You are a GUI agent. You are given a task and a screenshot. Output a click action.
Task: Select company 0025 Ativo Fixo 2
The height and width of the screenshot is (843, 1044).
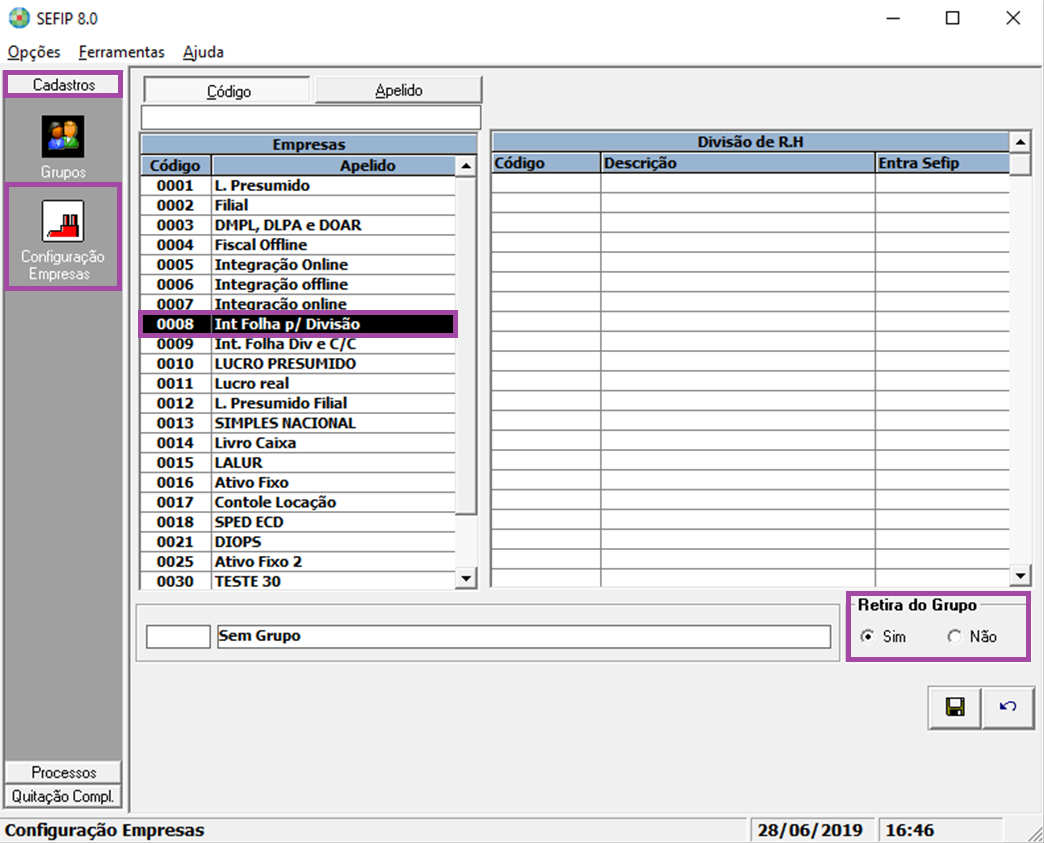[298, 562]
